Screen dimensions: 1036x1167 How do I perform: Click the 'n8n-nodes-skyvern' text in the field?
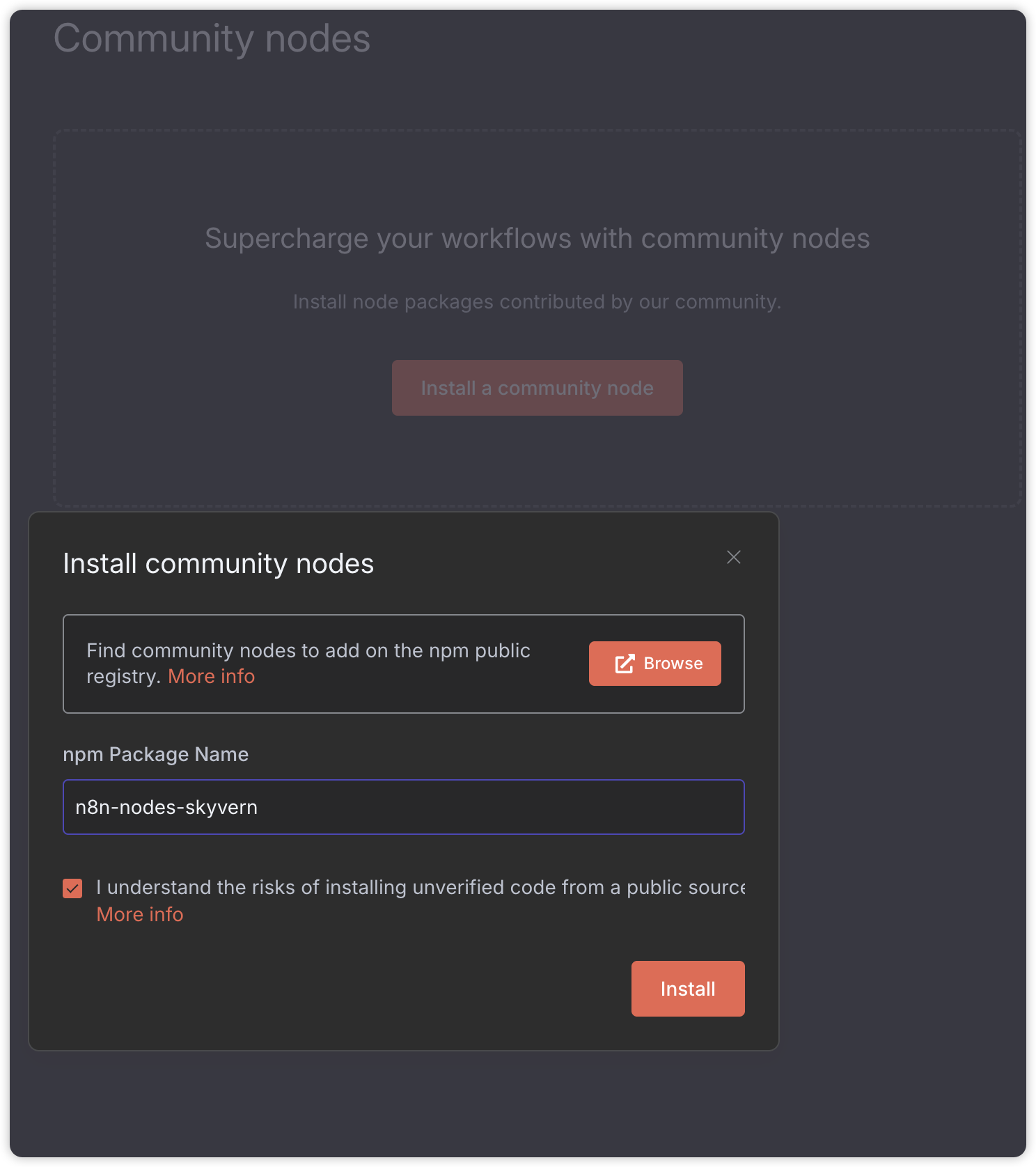tap(166, 807)
